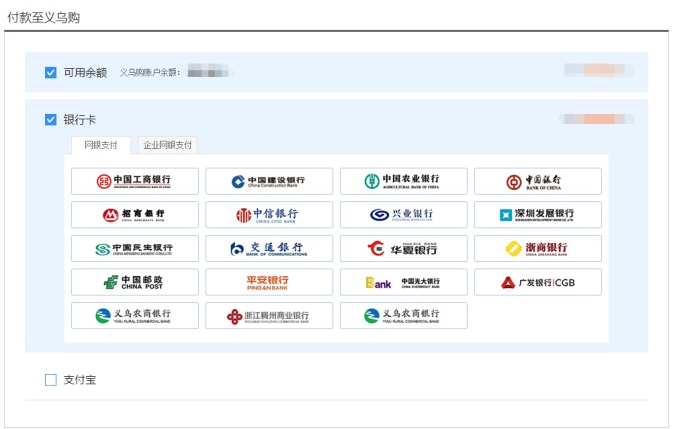
Task: Uncheck the 银行卡 payment checkbox
Action: pyautogui.click(x=51, y=120)
